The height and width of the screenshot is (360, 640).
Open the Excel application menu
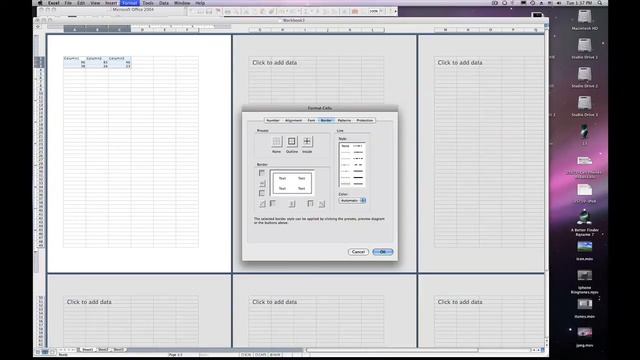(x=53, y=3)
